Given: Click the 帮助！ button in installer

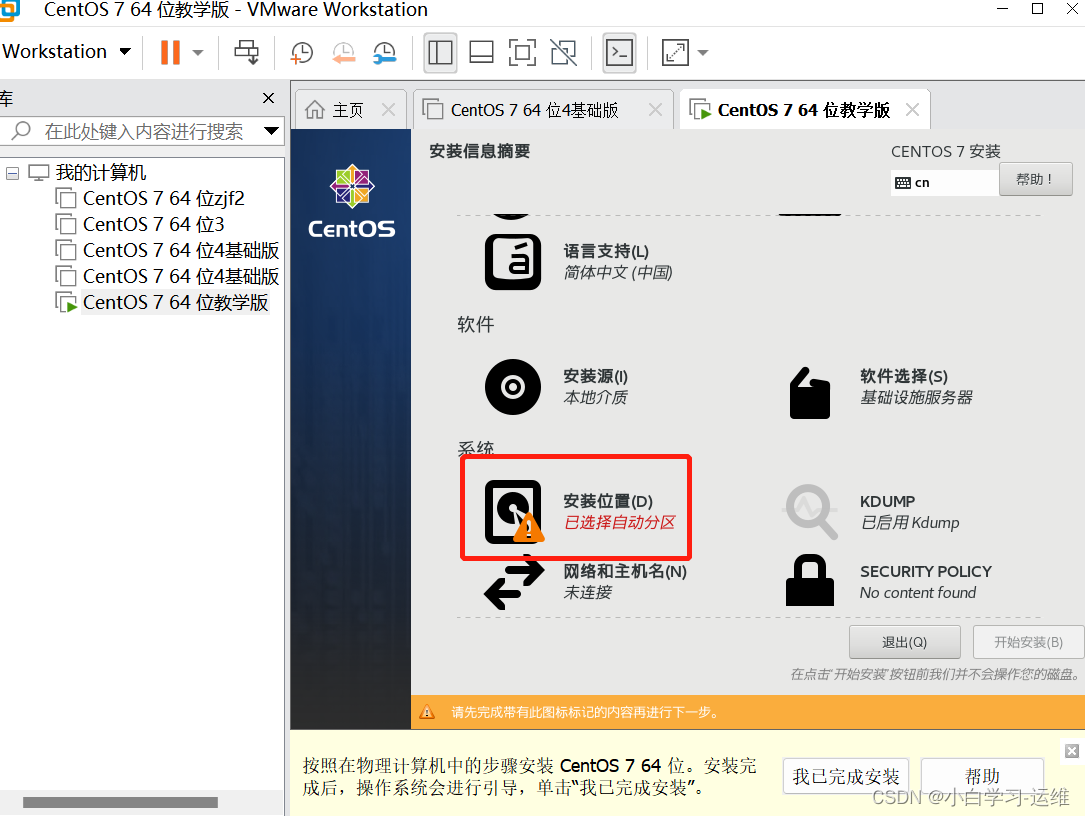Looking at the screenshot, I should [x=1035, y=179].
